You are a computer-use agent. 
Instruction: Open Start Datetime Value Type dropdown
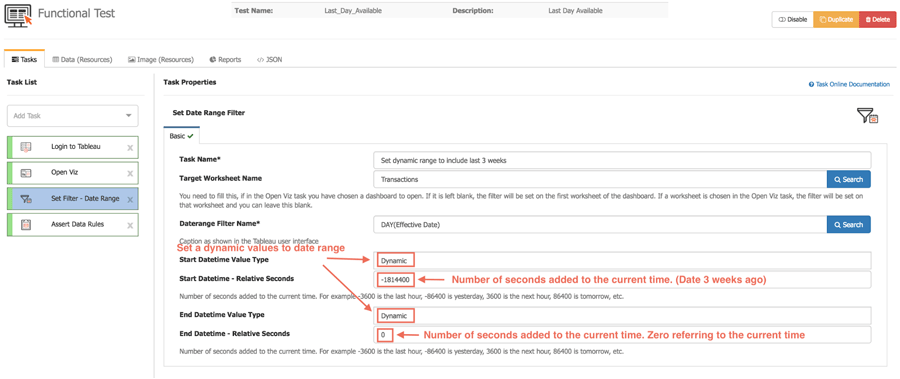coord(622,260)
